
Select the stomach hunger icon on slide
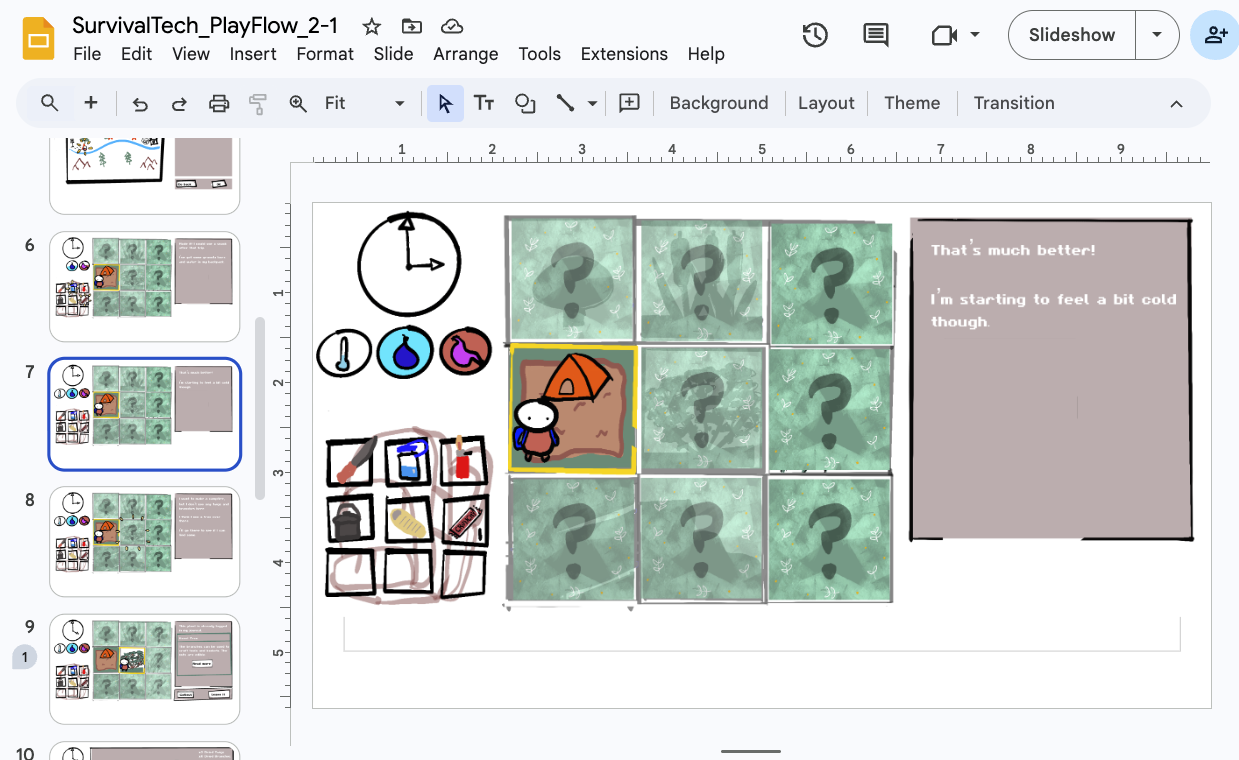pyautogui.click(x=465, y=352)
